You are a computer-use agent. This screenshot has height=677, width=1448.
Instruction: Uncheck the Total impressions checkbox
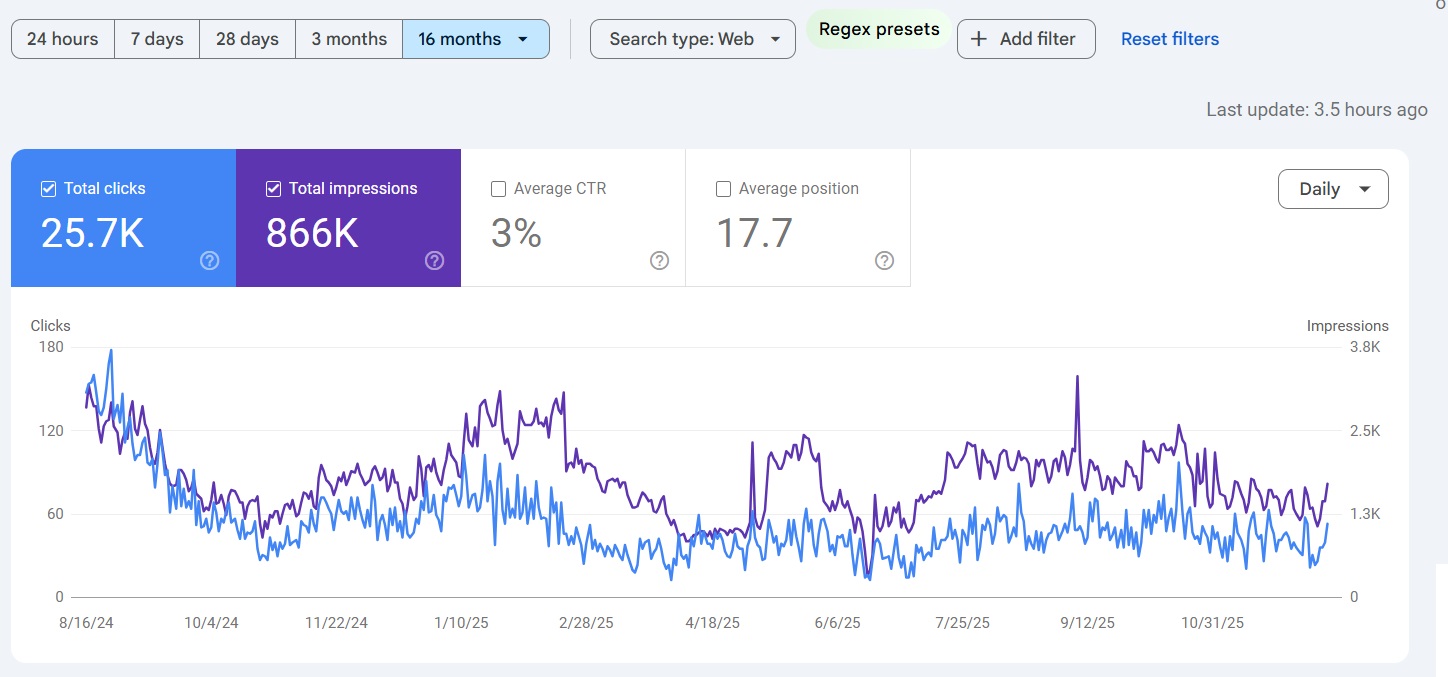(273, 189)
